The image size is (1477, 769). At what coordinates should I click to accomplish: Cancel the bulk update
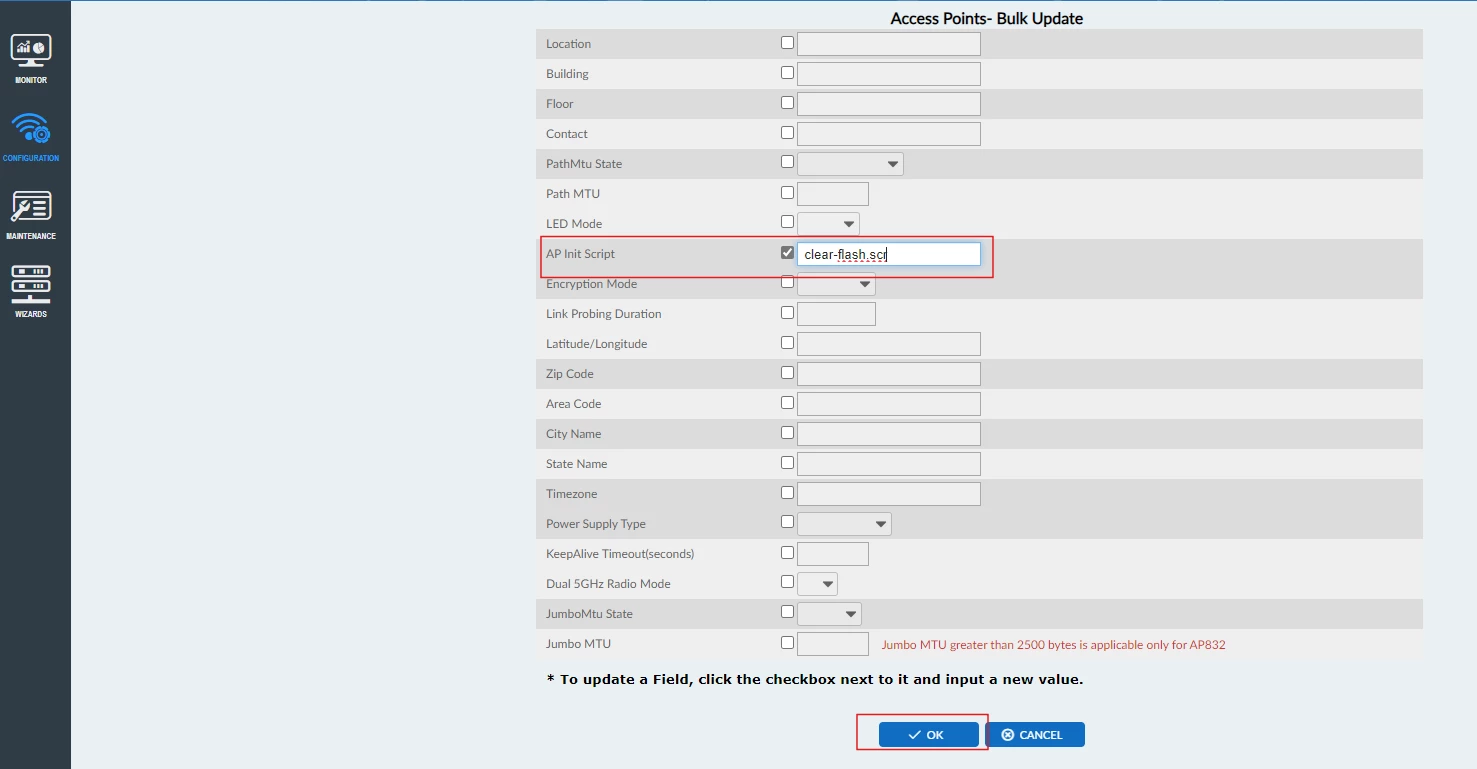1035,735
